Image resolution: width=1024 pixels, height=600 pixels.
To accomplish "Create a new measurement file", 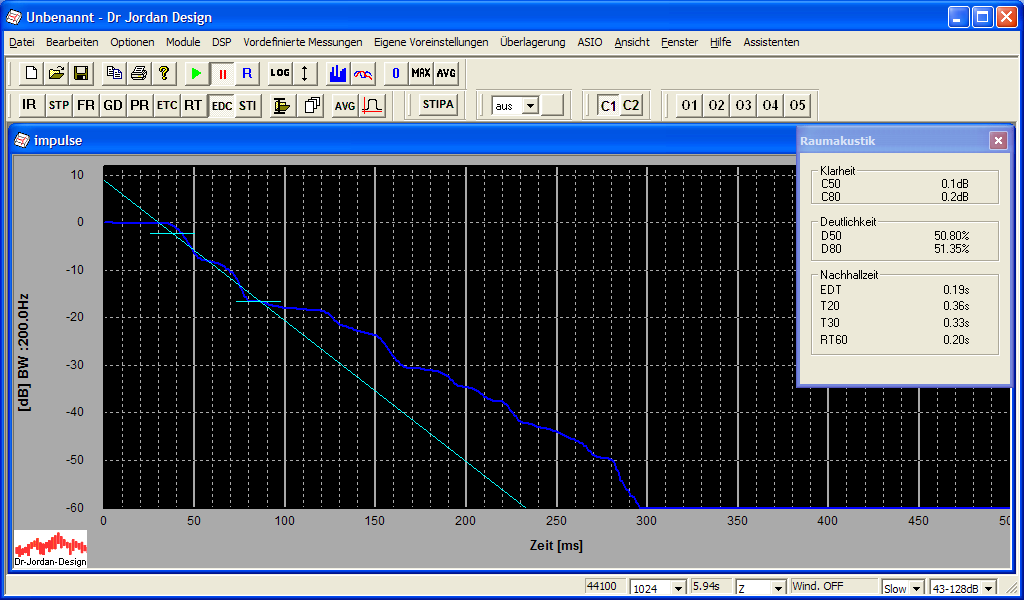I will click(x=31, y=73).
